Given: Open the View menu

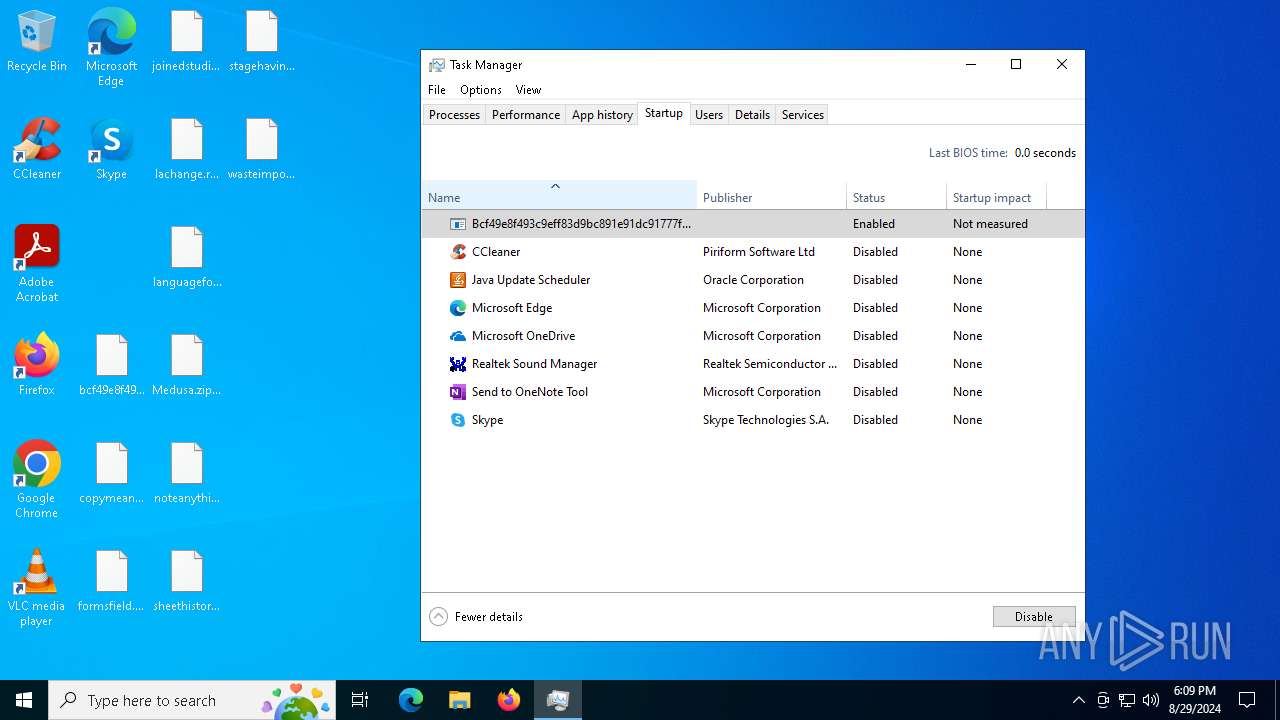Looking at the screenshot, I should tap(528, 90).
